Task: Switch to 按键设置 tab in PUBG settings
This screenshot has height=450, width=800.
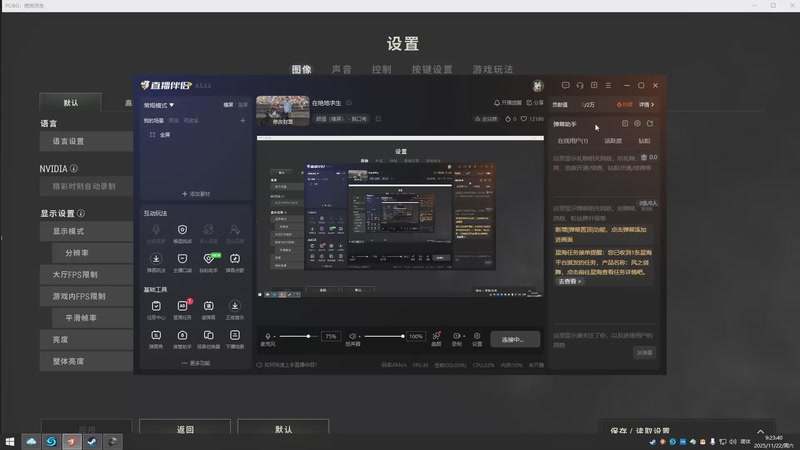Action: point(432,69)
